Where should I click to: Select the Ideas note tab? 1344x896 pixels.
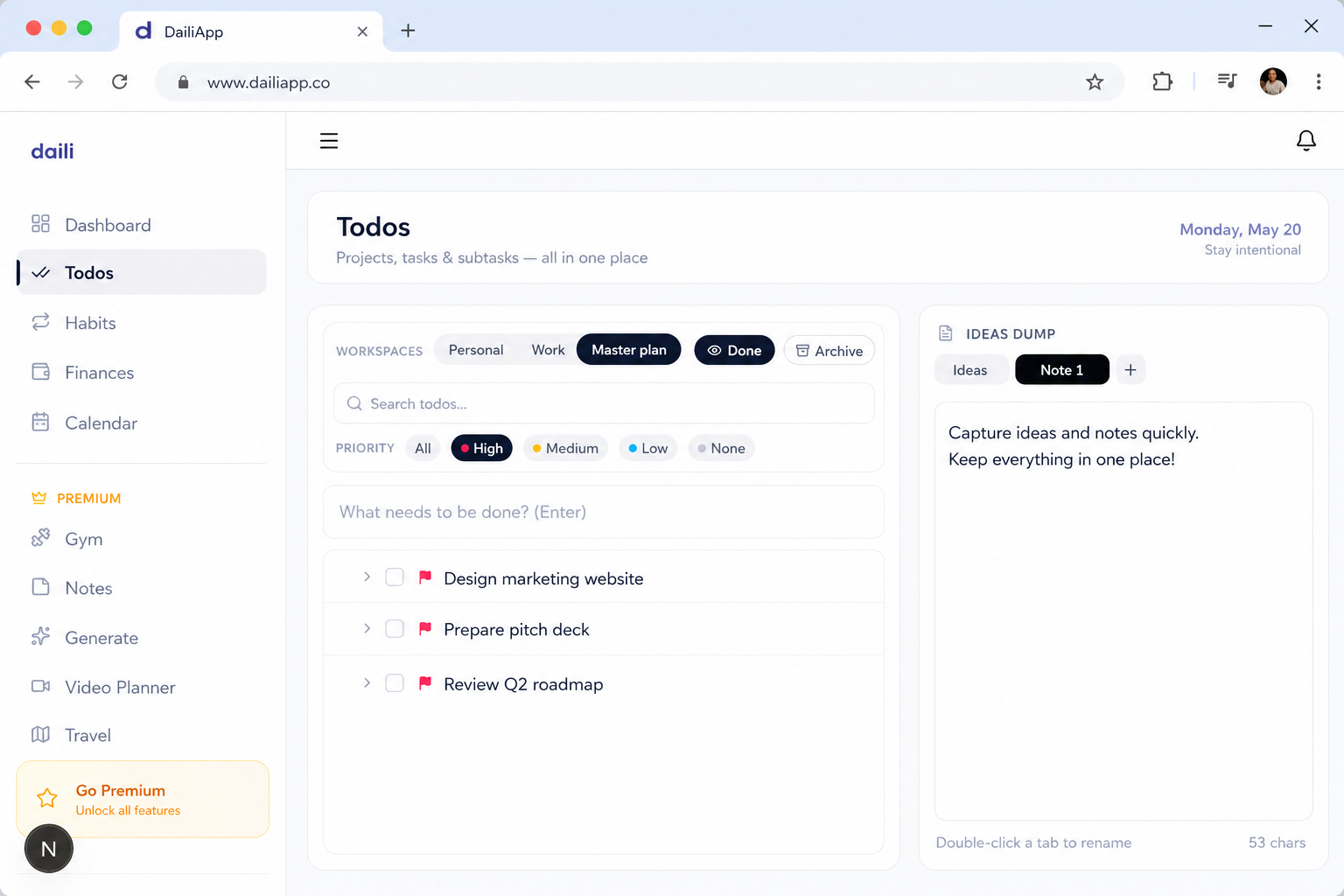(x=970, y=370)
